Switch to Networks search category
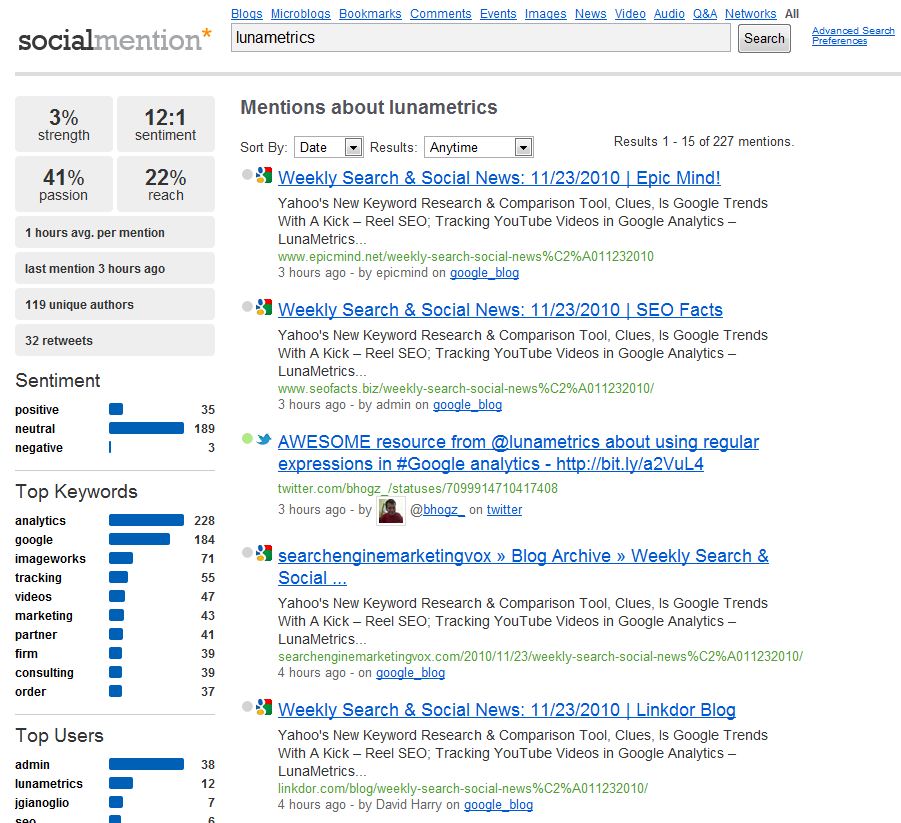The width and height of the screenshot is (901, 823). pos(750,14)
